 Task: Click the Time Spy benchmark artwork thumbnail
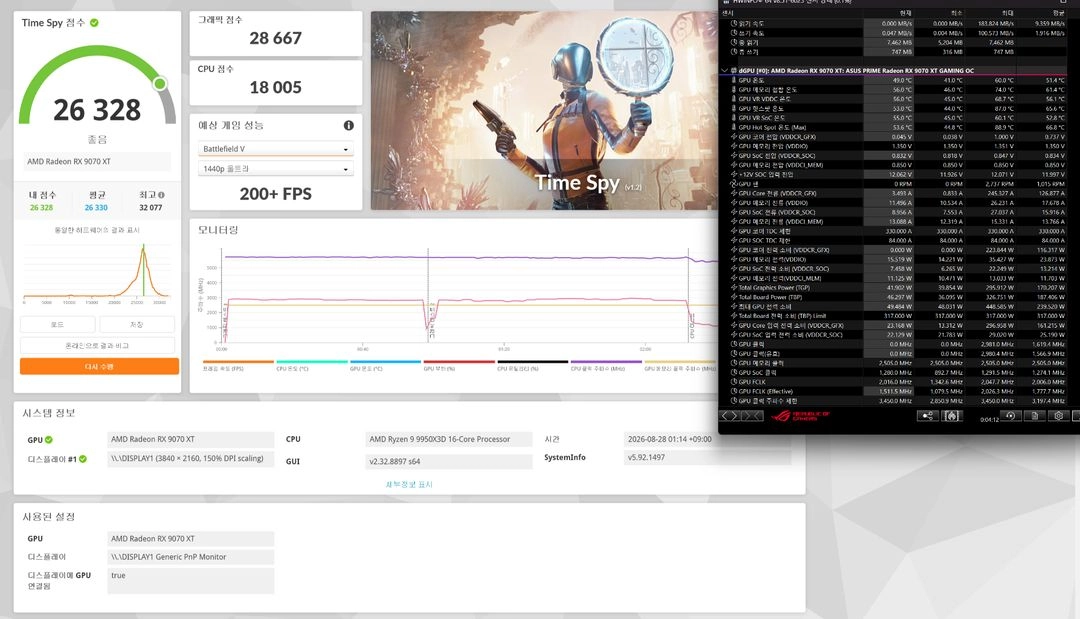tap(544, 110)
